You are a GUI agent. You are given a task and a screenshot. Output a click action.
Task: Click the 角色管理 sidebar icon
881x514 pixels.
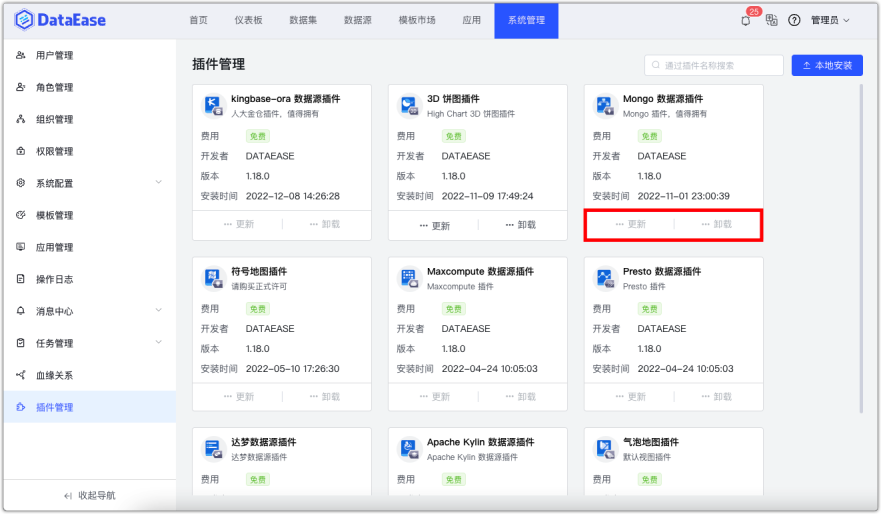[21, 87]
